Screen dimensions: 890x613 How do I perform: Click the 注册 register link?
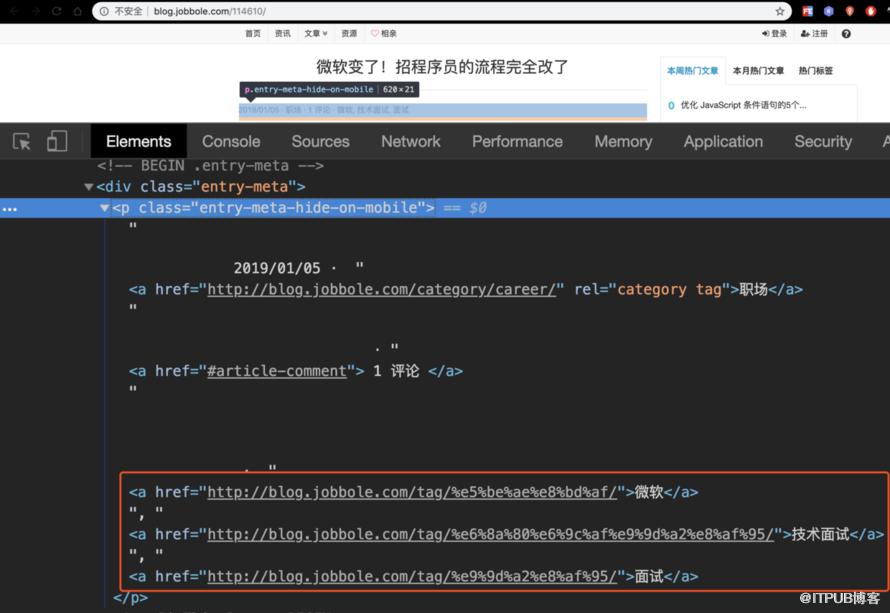[815, 33]
